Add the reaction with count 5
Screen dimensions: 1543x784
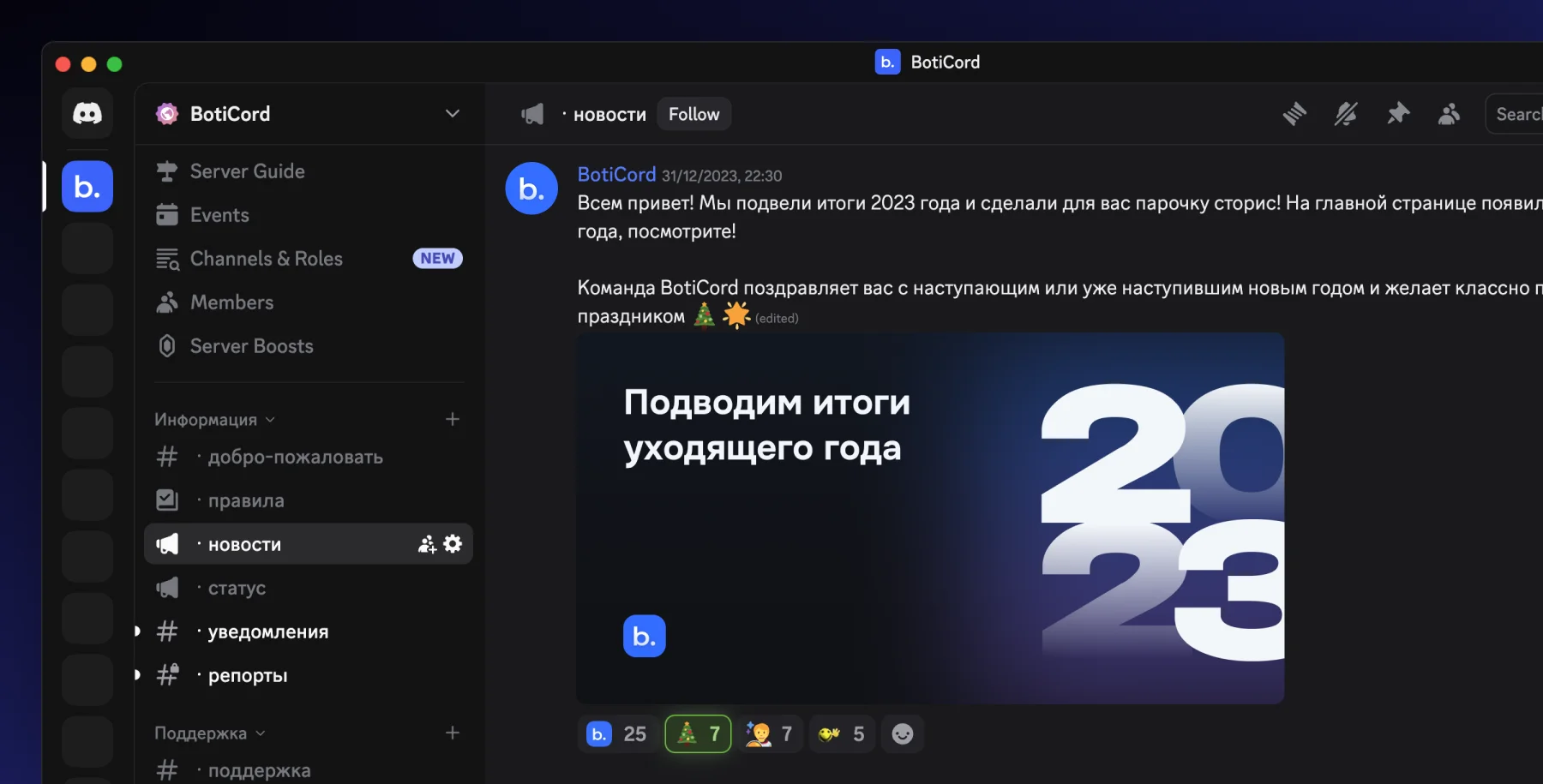[x=842, y=733]
